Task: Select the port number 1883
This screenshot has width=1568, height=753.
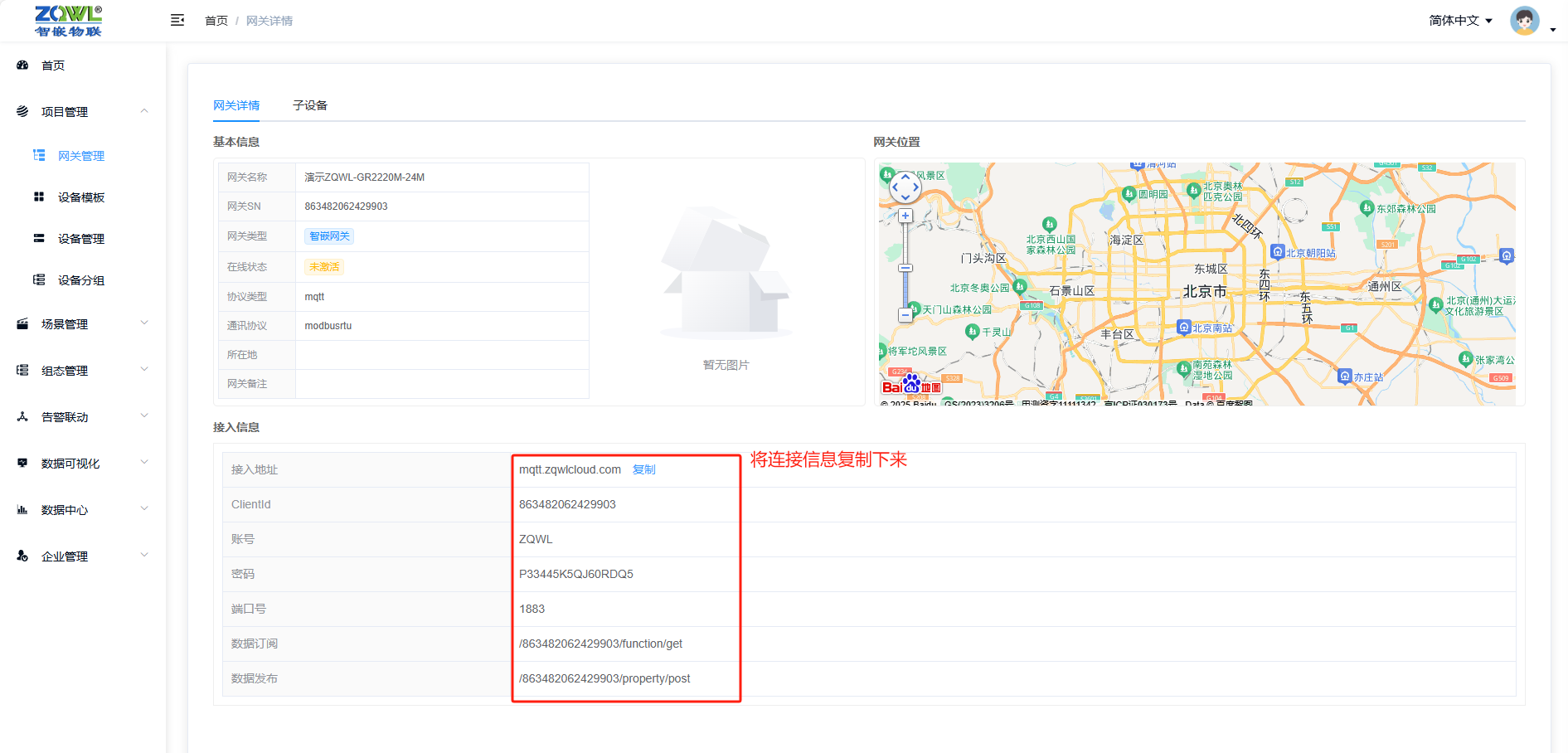Action: click(x=532, y=609)
